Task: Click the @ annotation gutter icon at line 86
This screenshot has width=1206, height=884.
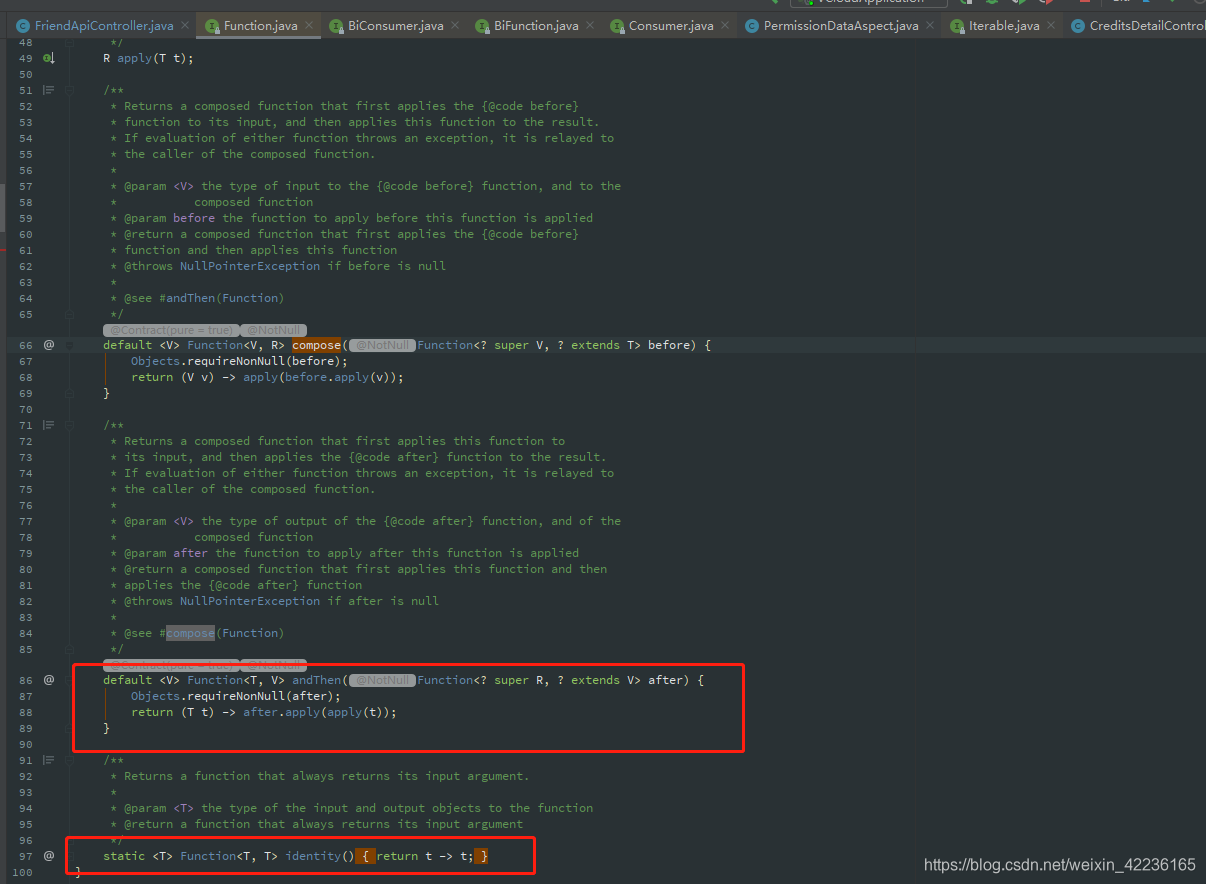Action: coord(48,680)
